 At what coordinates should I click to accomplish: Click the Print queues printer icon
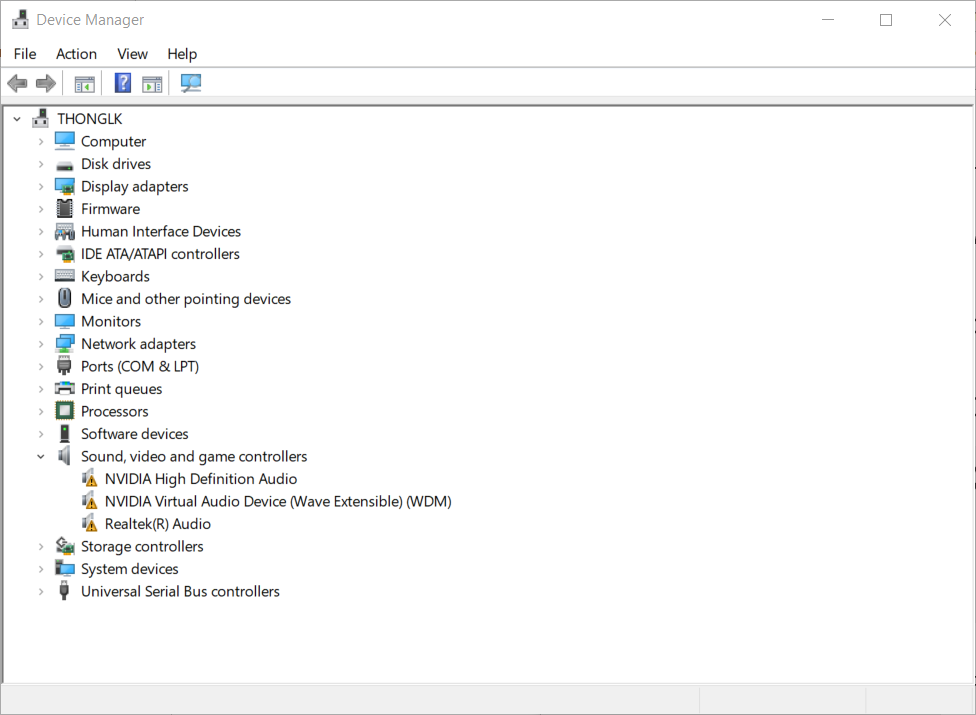tap(65, 389)
